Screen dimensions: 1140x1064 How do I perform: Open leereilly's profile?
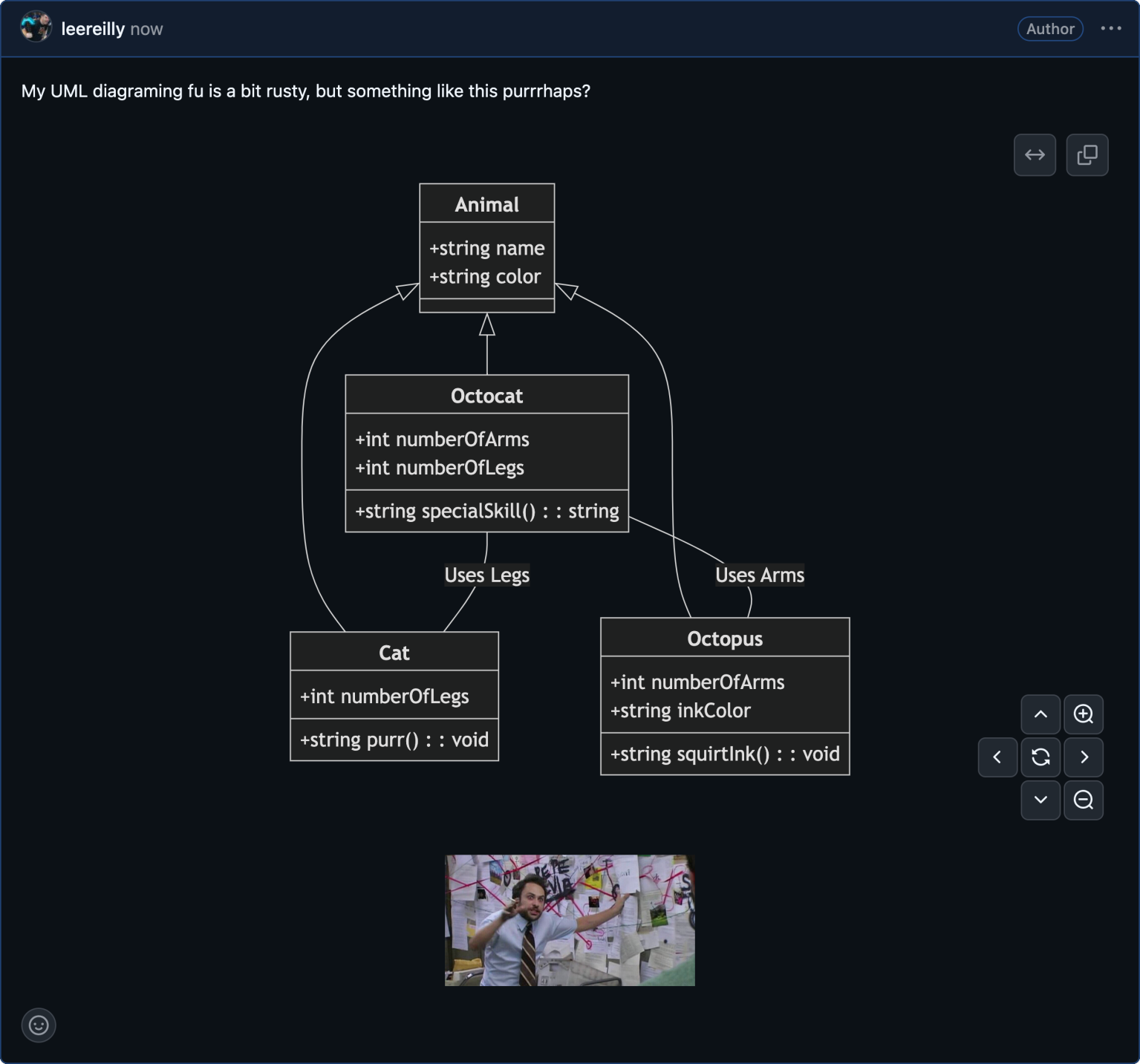[x=93, y=28]
